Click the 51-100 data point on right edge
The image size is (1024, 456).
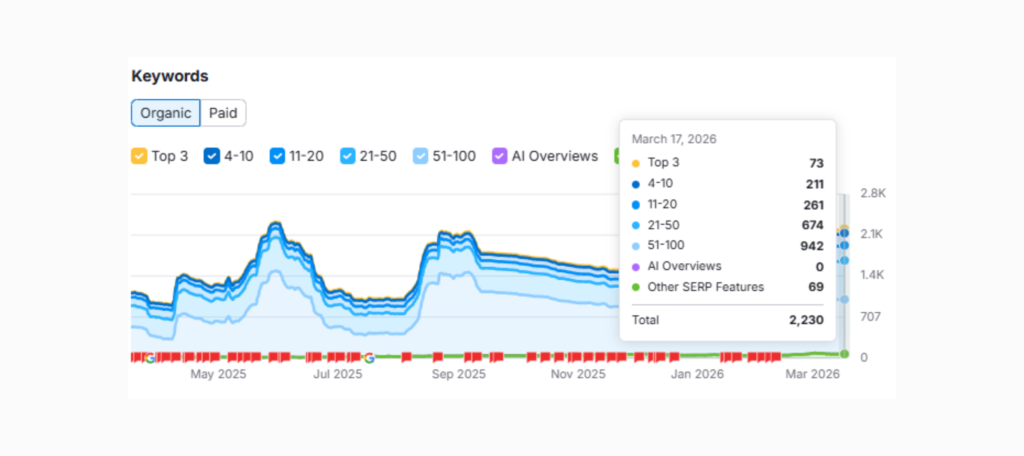click(844, 299)
